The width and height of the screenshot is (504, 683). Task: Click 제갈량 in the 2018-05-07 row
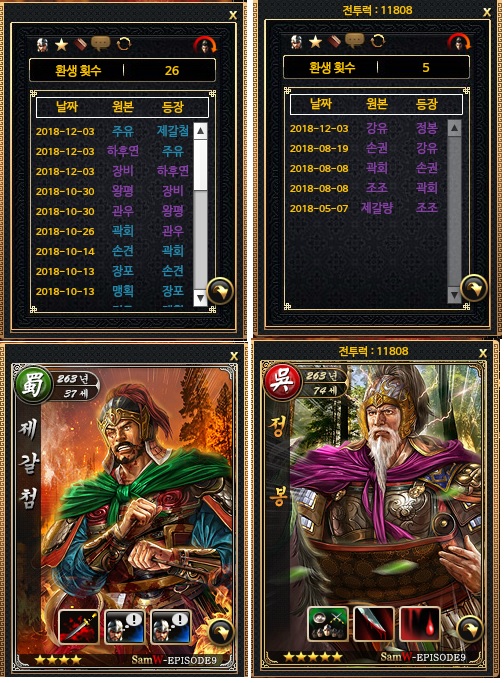click(x=377, y=208)
